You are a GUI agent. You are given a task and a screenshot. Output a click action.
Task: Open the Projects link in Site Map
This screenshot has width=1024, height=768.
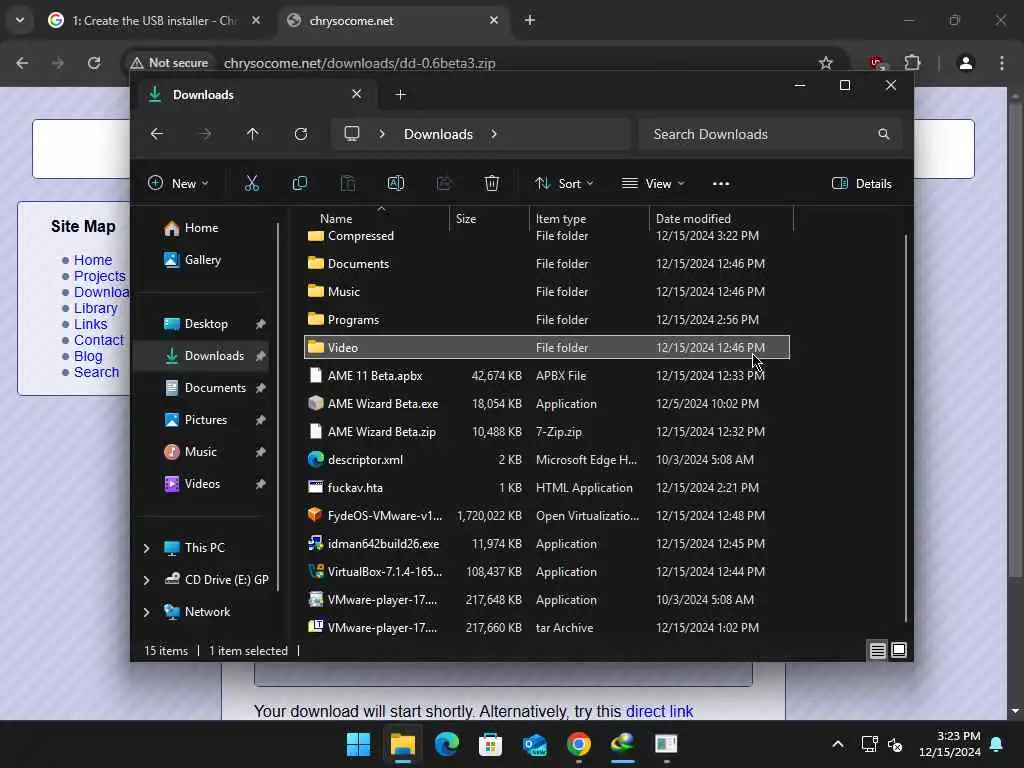pos(99,276)
